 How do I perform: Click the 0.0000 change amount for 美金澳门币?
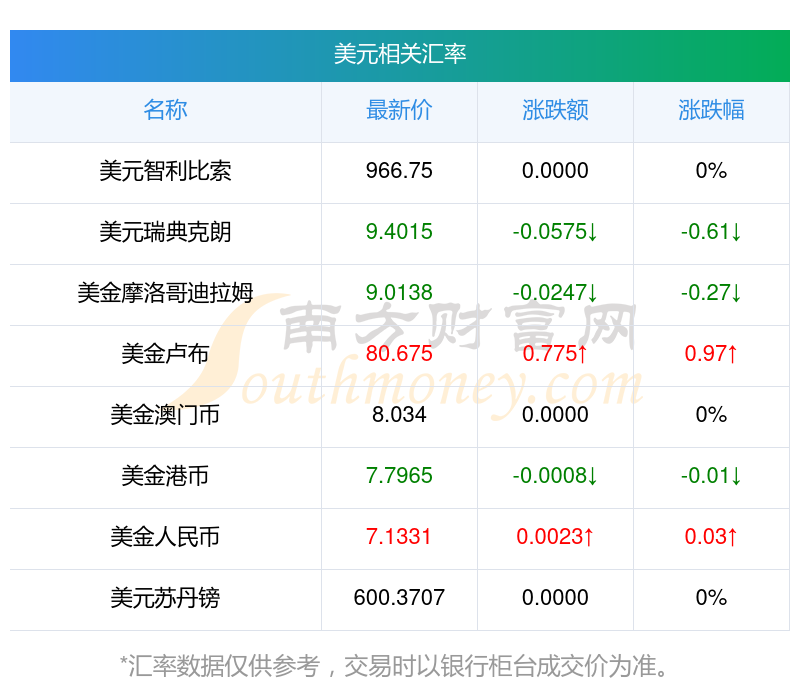tap(555, 415)
